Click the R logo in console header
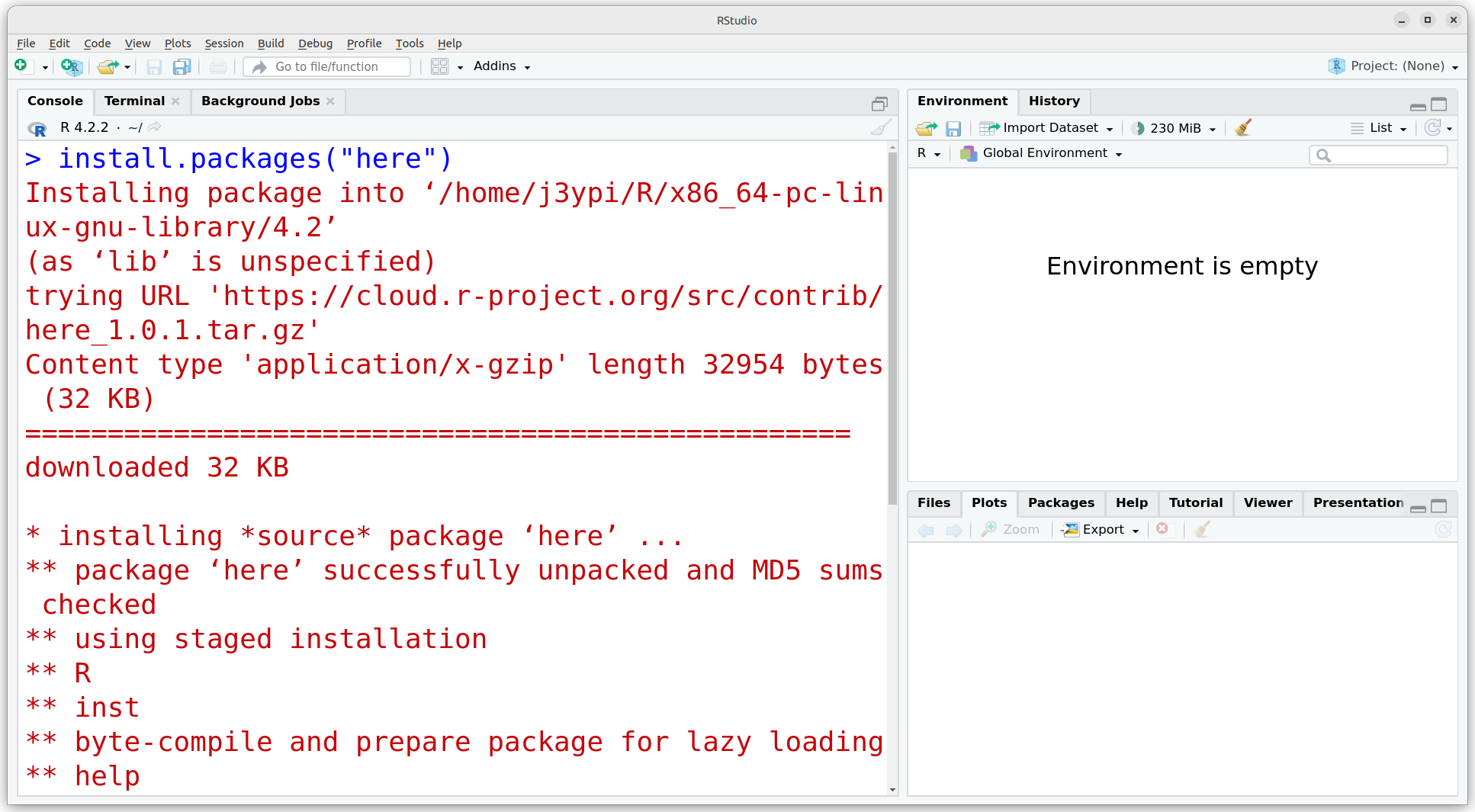The image size is (1475, 812). [x=37, y=128]
